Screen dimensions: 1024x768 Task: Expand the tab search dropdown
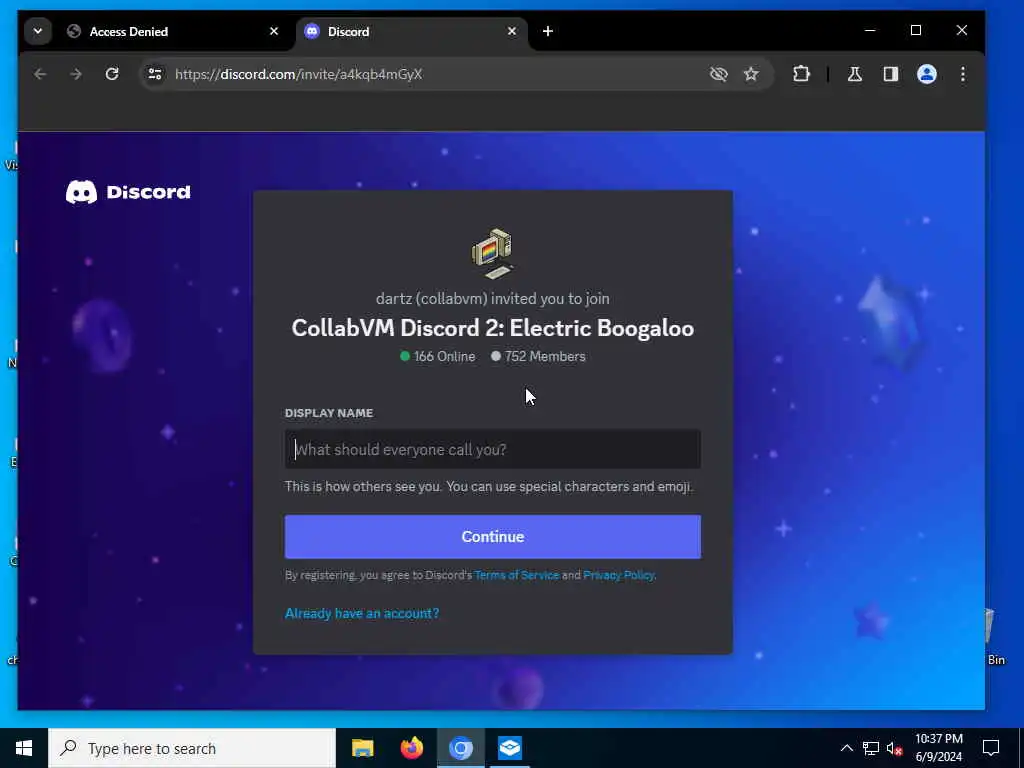38,31
